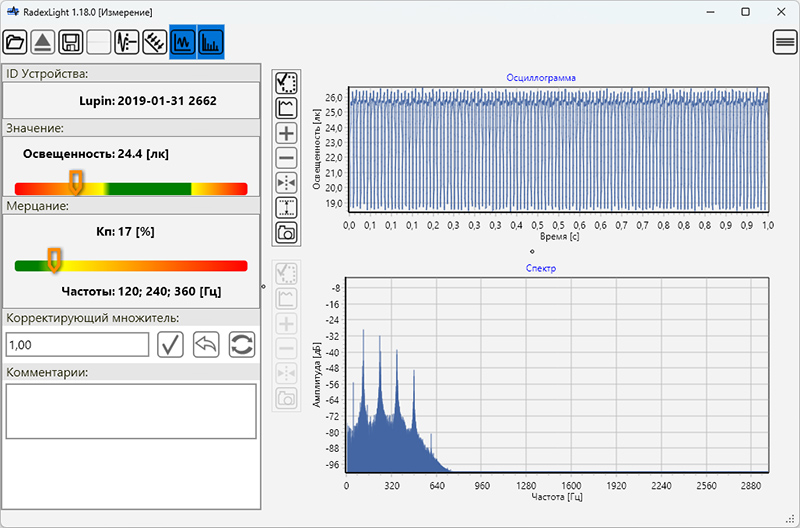Viewport: 800px width, 528px height.
Task: Click oscillogram horizontal fit arrows icon
Action: 286,183
